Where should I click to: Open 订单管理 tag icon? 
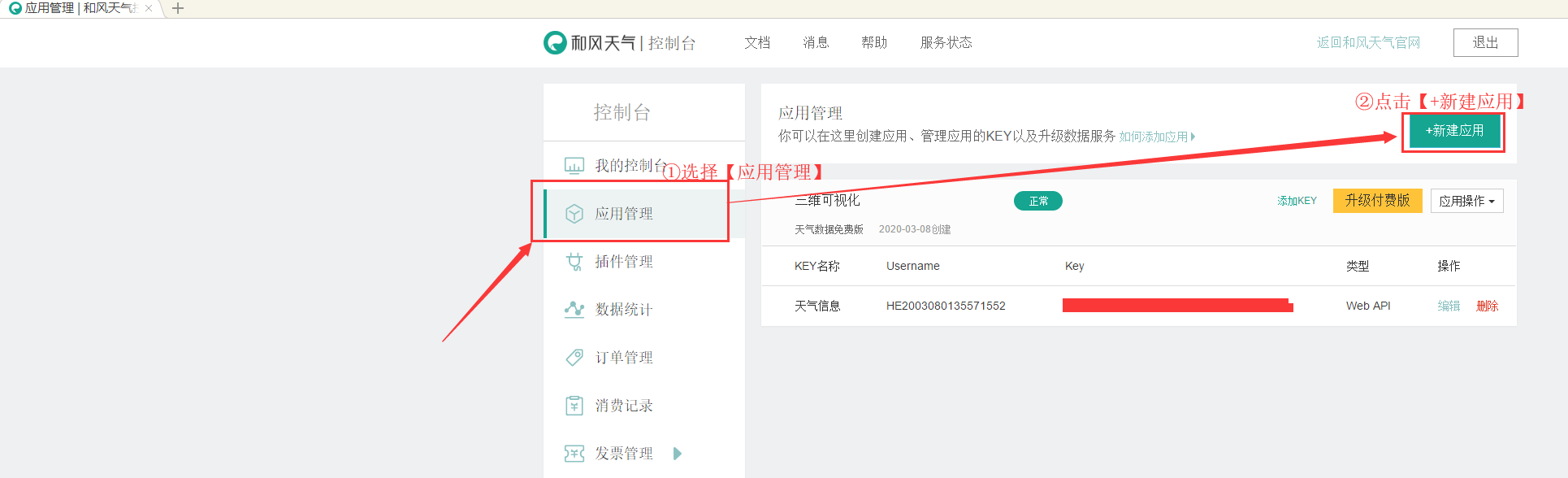click(x=574, y=358)
